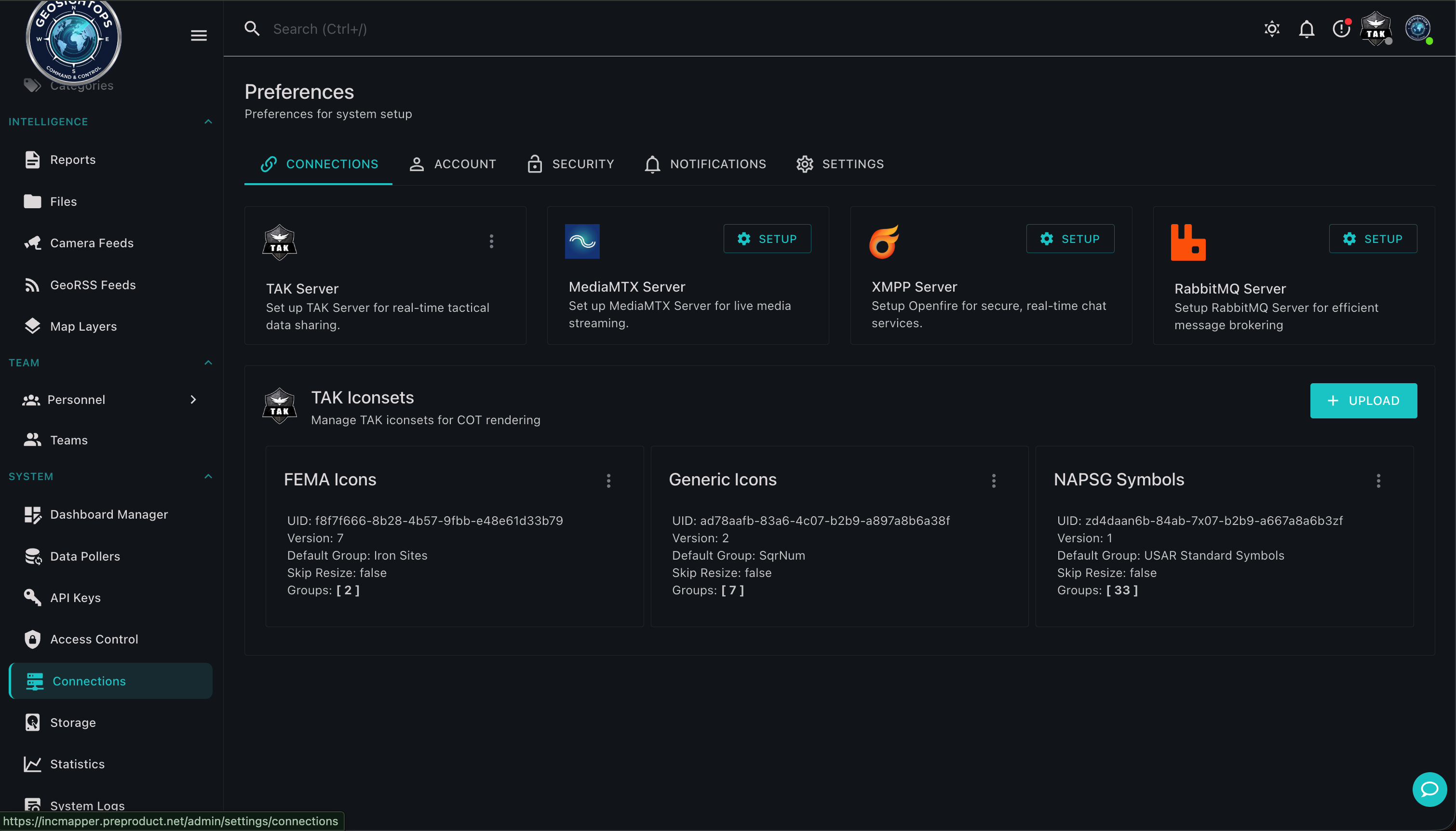Open Reports in the sidebar
The image size is (1456, 831).
click(x=111, y=160)
